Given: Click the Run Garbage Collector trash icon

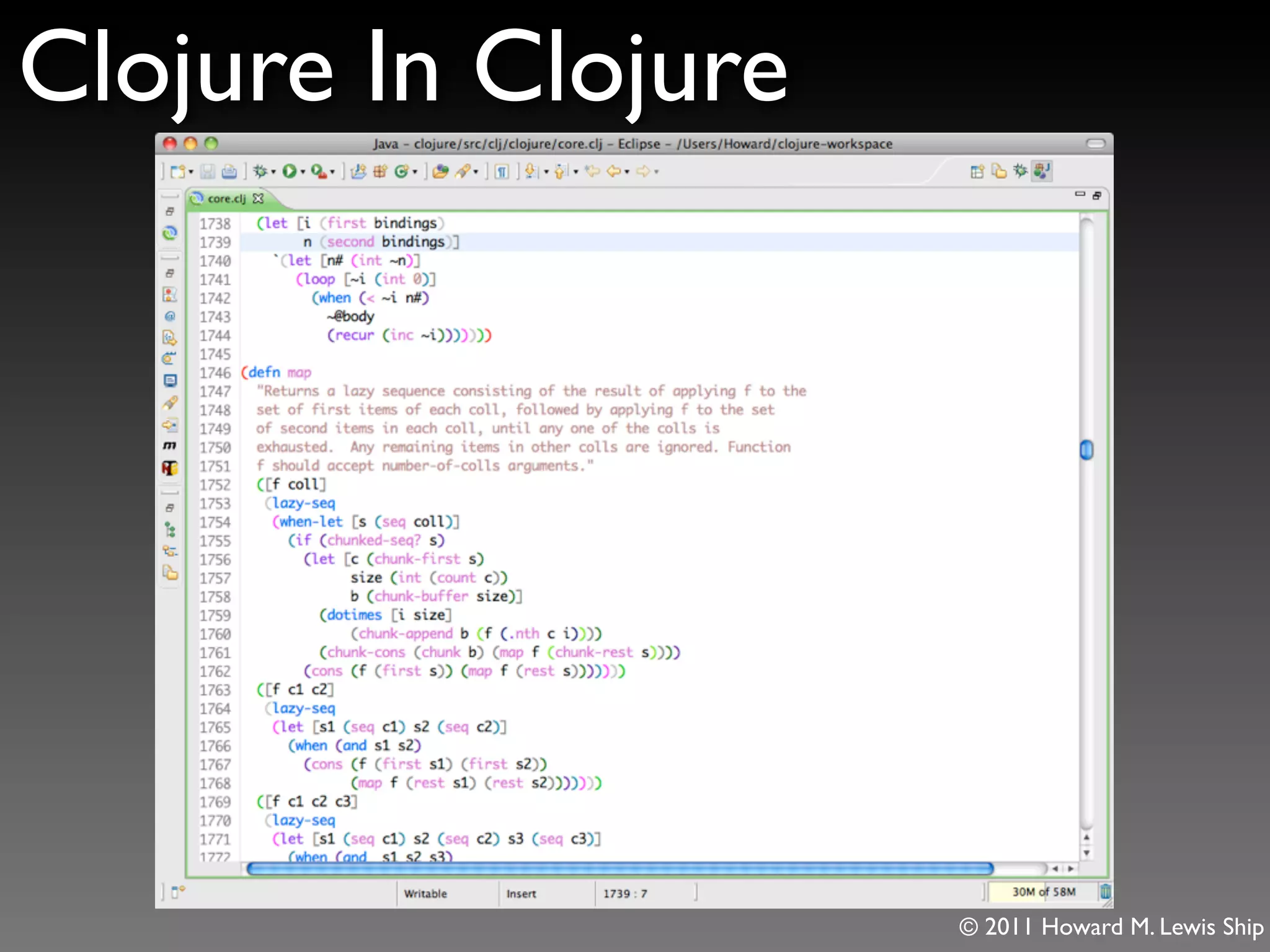Looking at the screenshot, I should coord(1105,892).
